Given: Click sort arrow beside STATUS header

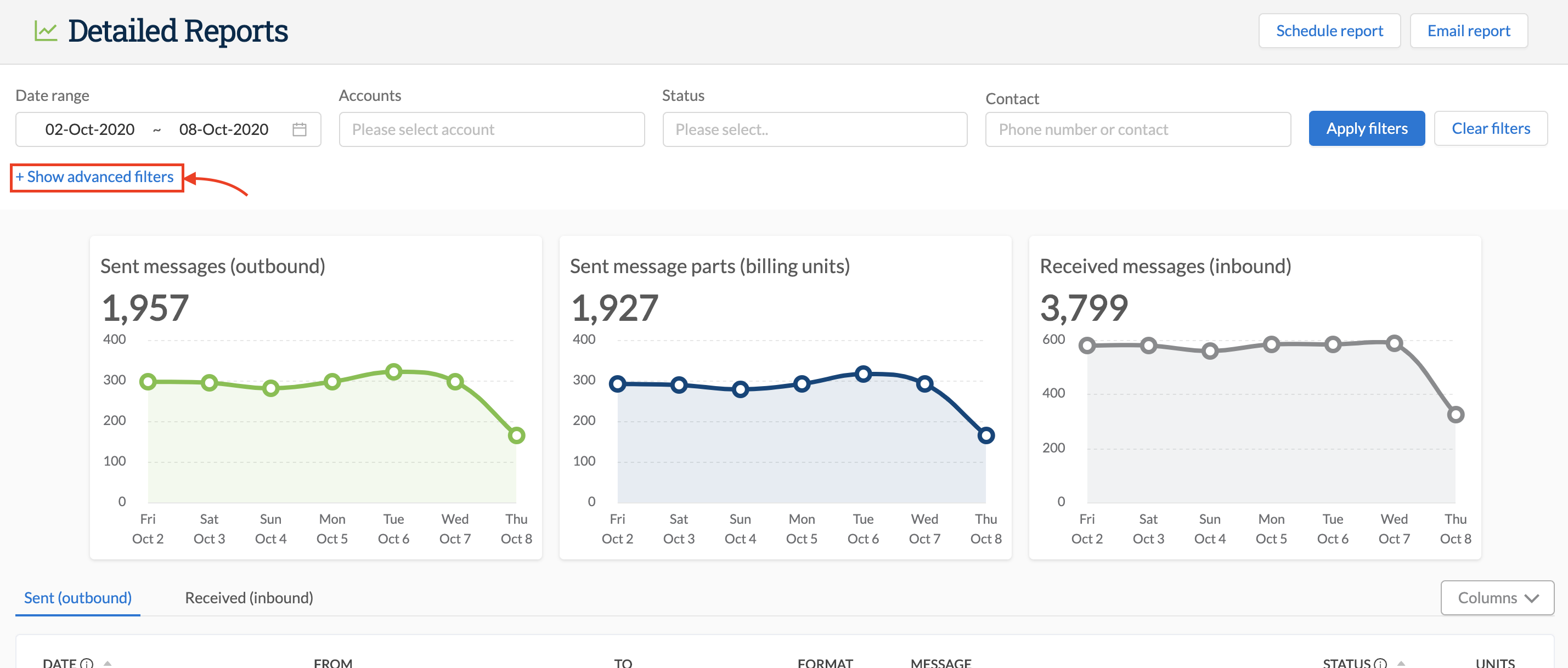Looking at the screenshot, I should 1401,663.
